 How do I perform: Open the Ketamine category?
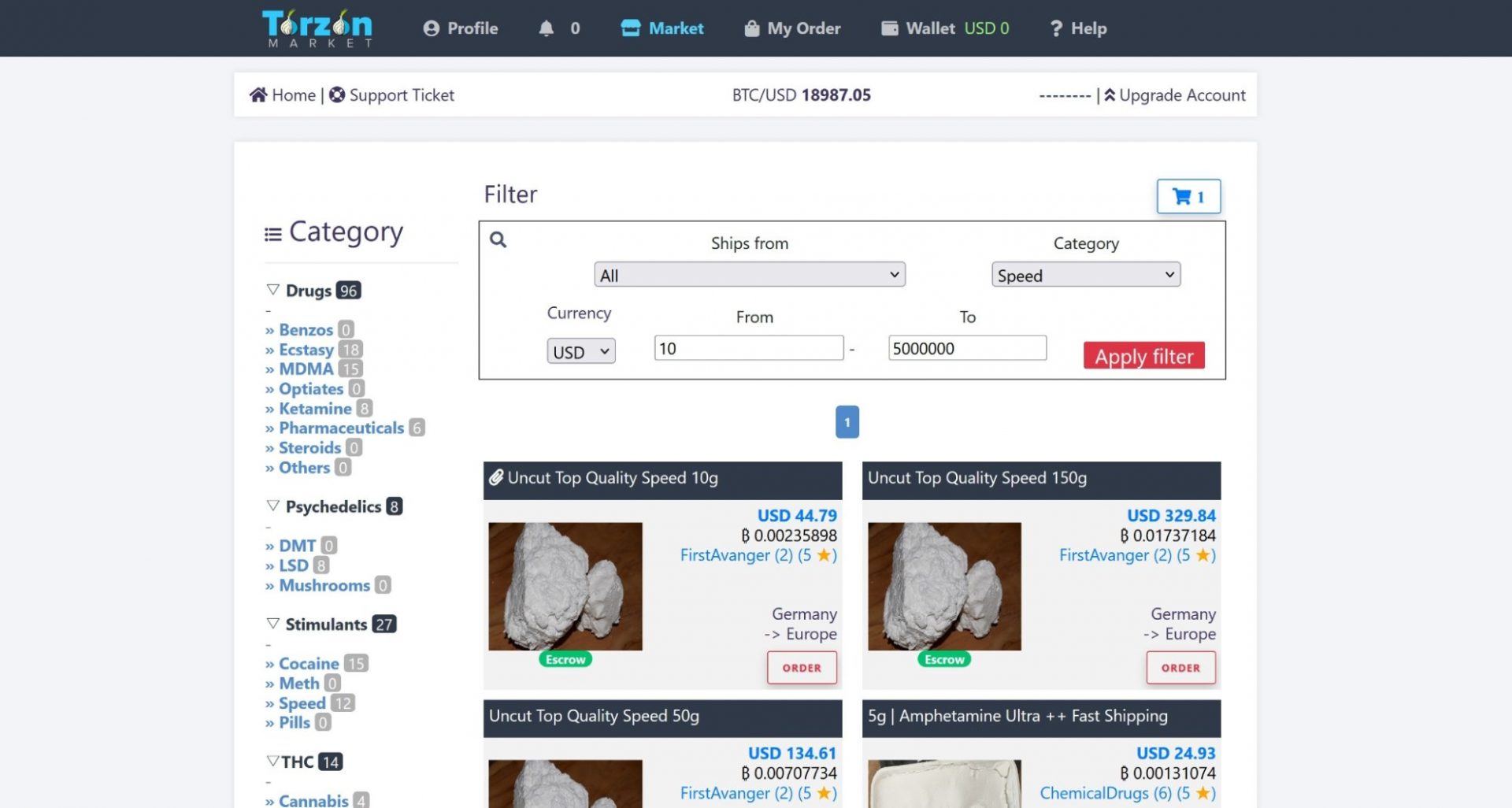pos(315,408)
